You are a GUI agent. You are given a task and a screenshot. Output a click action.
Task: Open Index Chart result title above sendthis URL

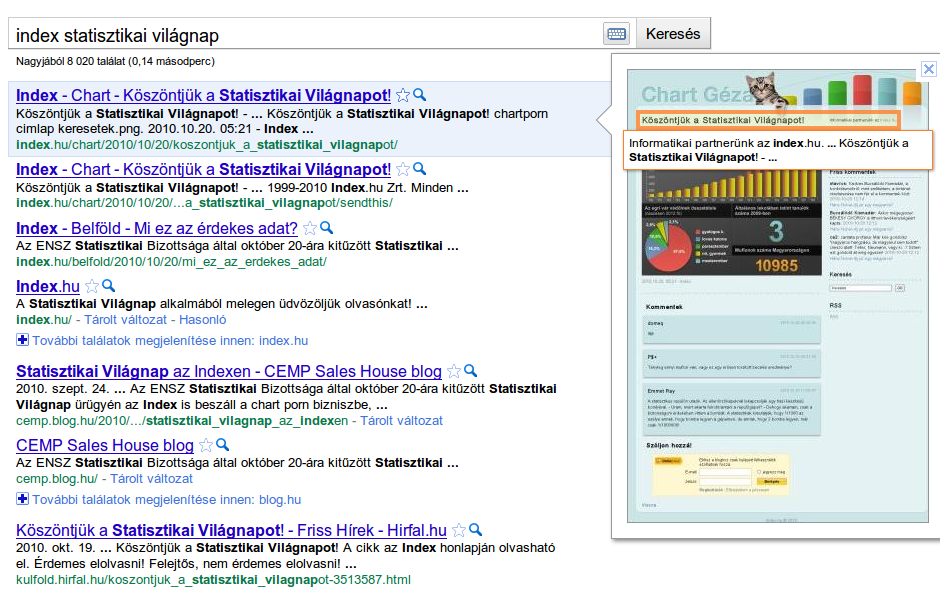tap(203, 169)
